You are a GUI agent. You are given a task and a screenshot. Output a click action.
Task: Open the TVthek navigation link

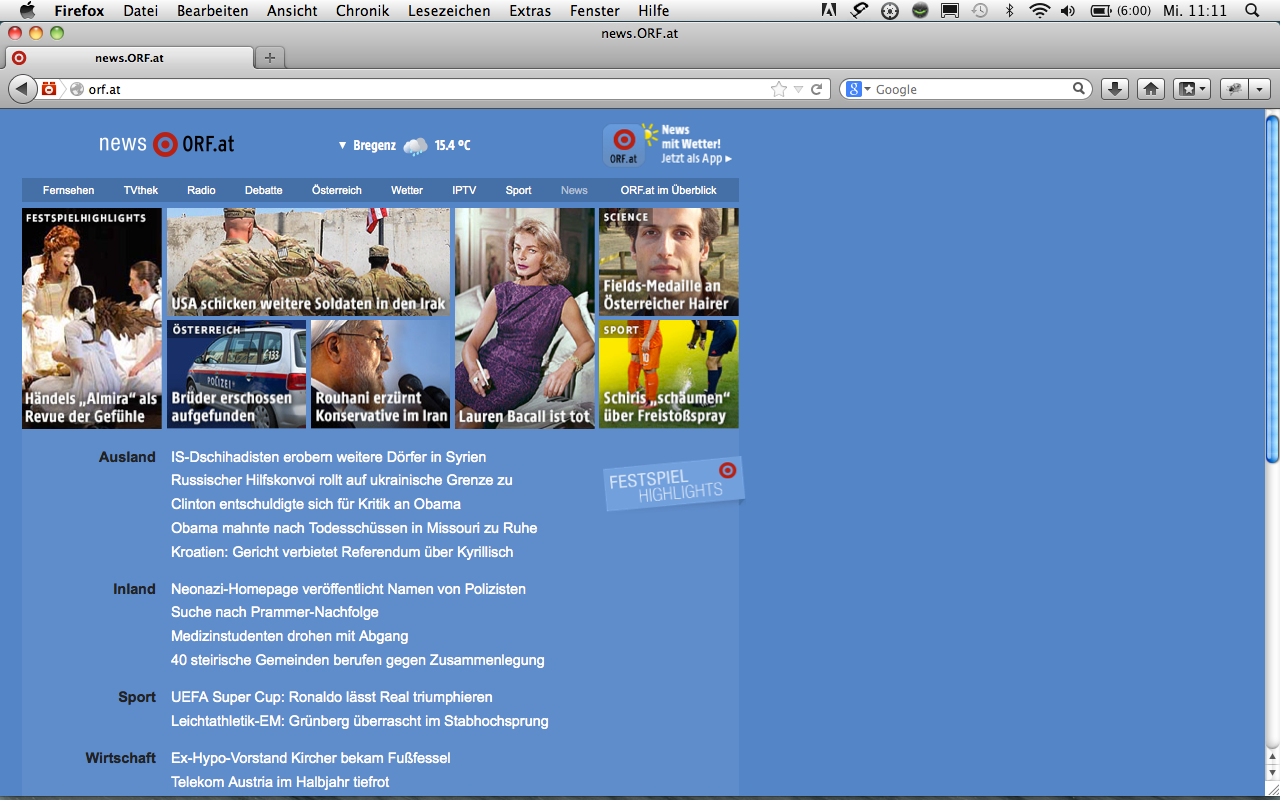[141, 190]
